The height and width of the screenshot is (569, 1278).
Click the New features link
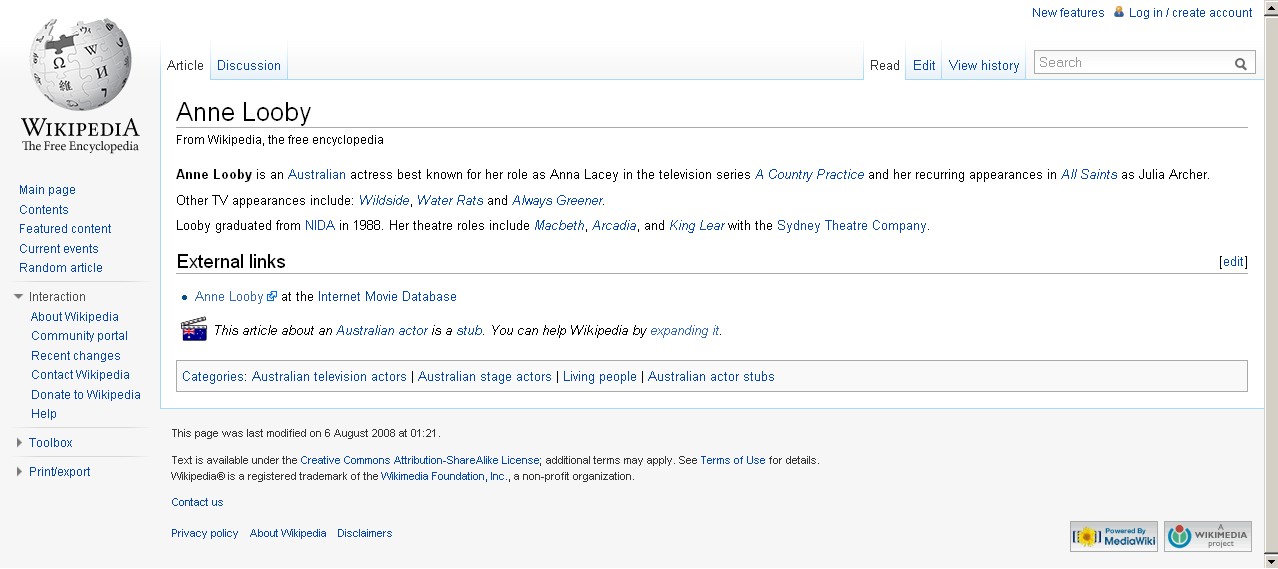click(x=1067, y=13)
